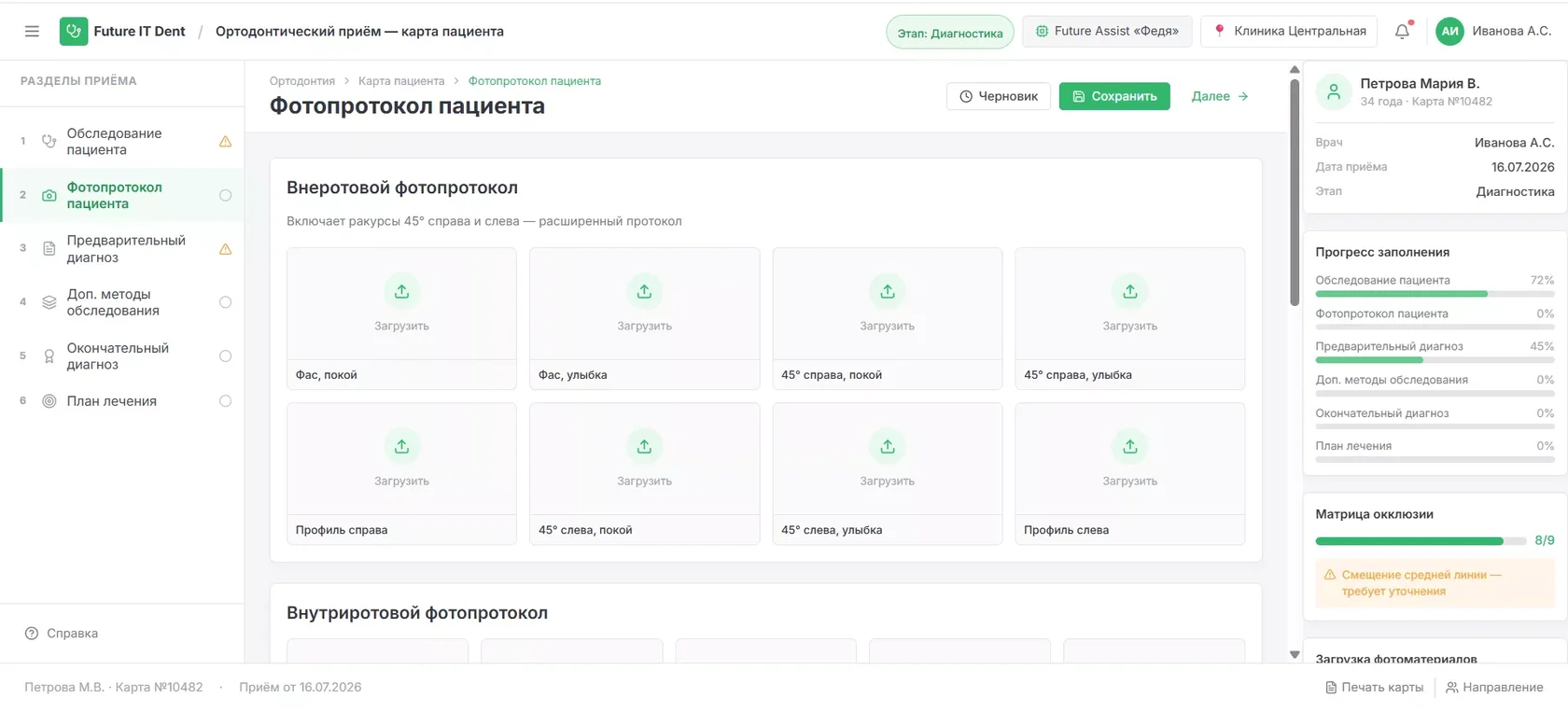This screenshot has width=1568, height=711.
Task: Click the Черновик draft button
Action: coord(999,96)
